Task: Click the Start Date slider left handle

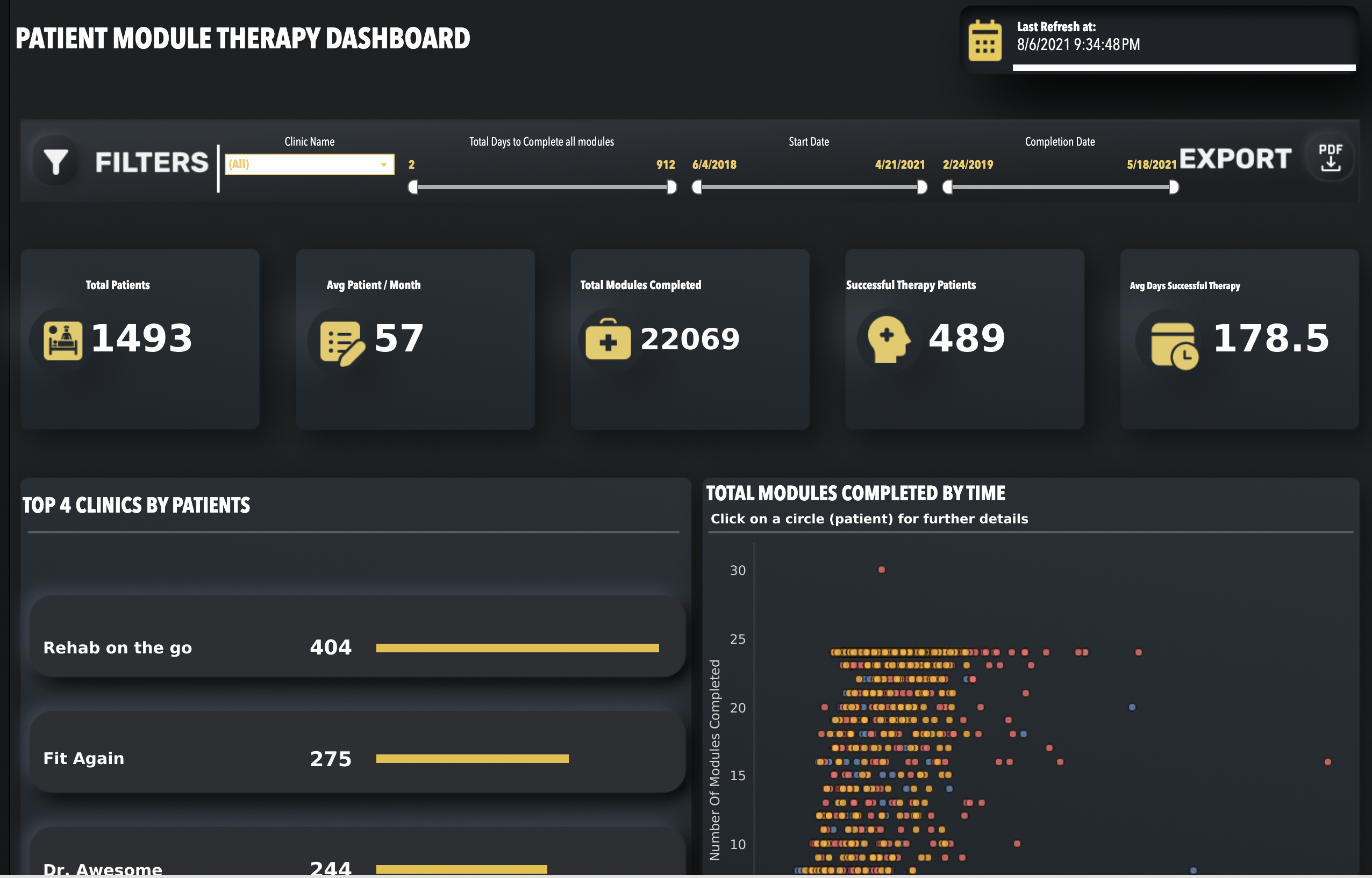Action: pos(697,187)
